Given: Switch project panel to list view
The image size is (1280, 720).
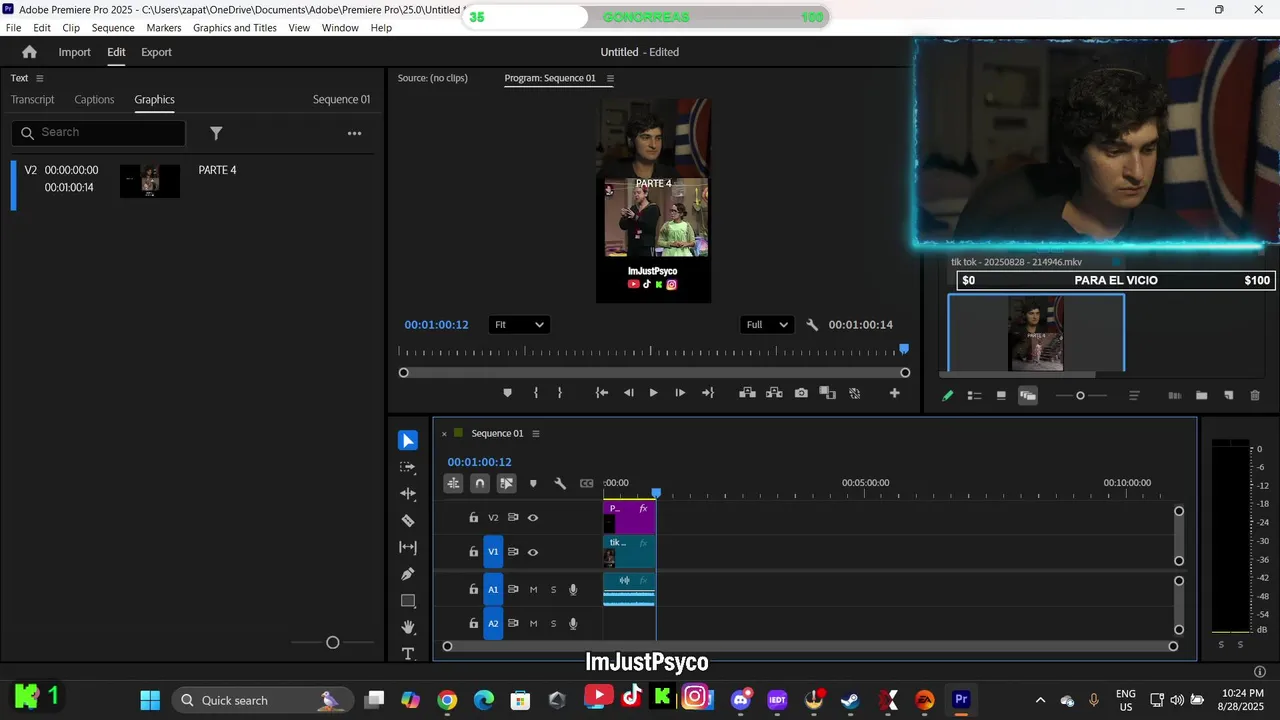Looking at the screenshot, I should [x=974, y=396].
